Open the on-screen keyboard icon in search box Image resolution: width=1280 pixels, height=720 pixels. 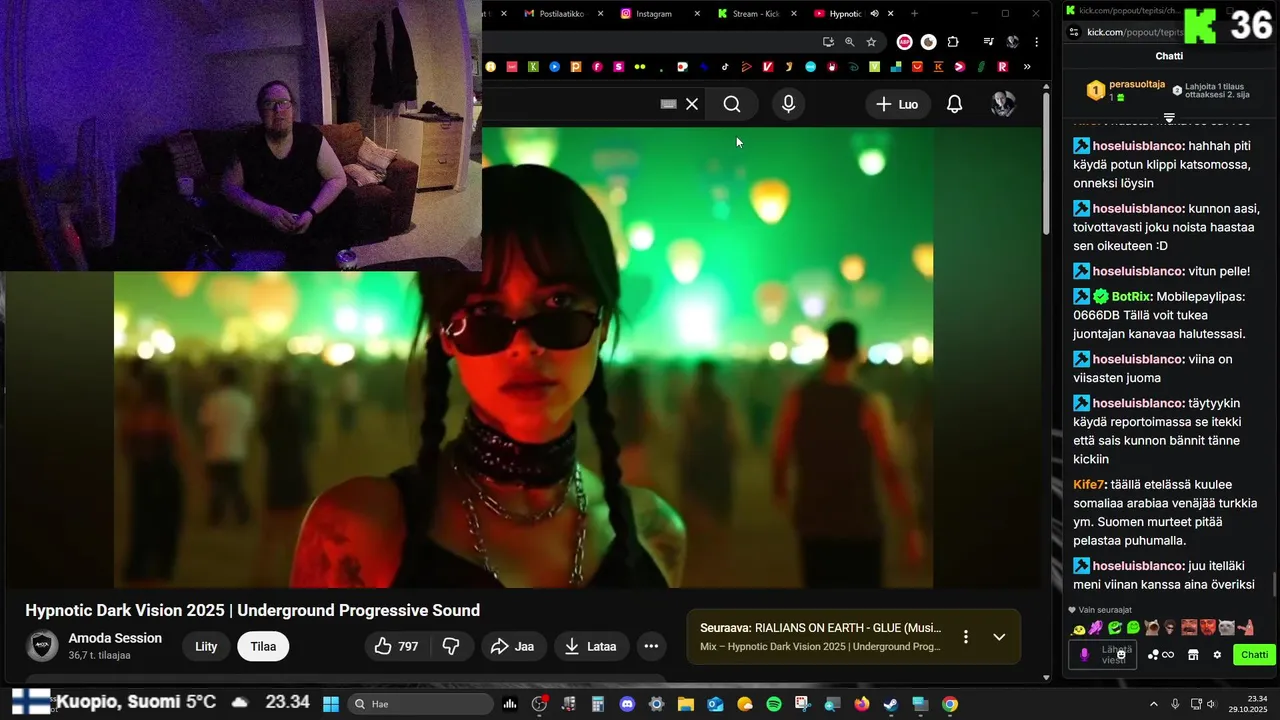point(669,104)
